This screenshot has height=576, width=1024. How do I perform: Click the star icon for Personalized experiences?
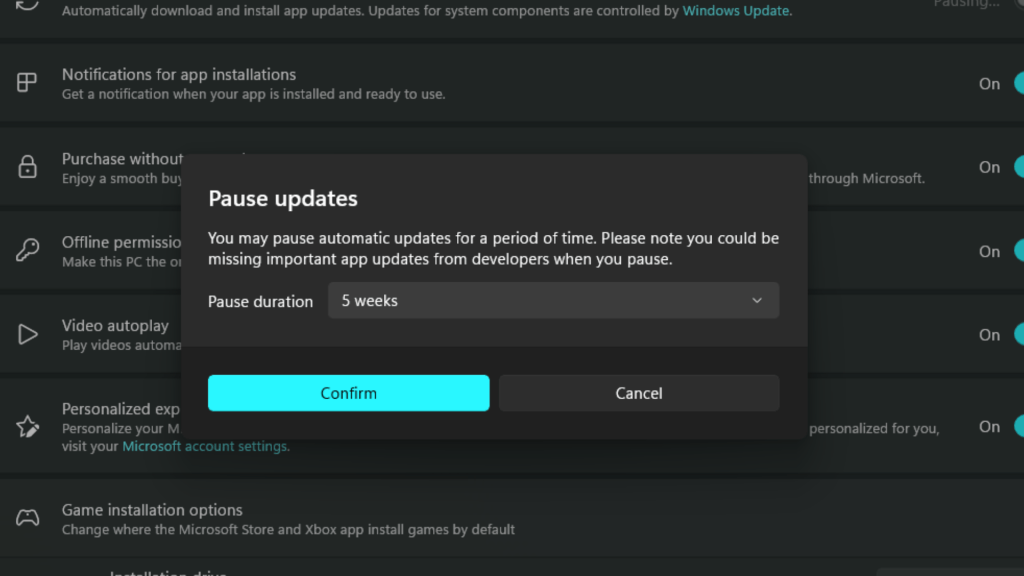point(27,427)
